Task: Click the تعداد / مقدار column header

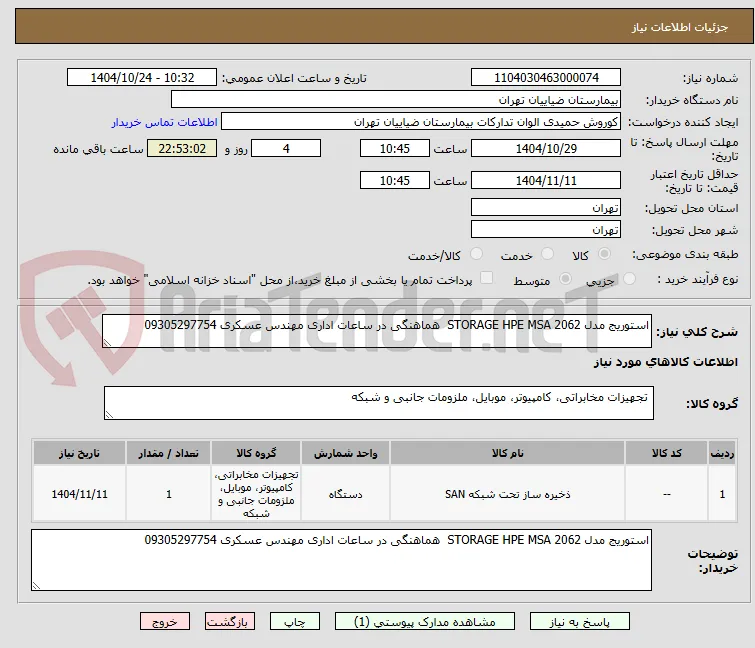Action: tap(169, 453)
